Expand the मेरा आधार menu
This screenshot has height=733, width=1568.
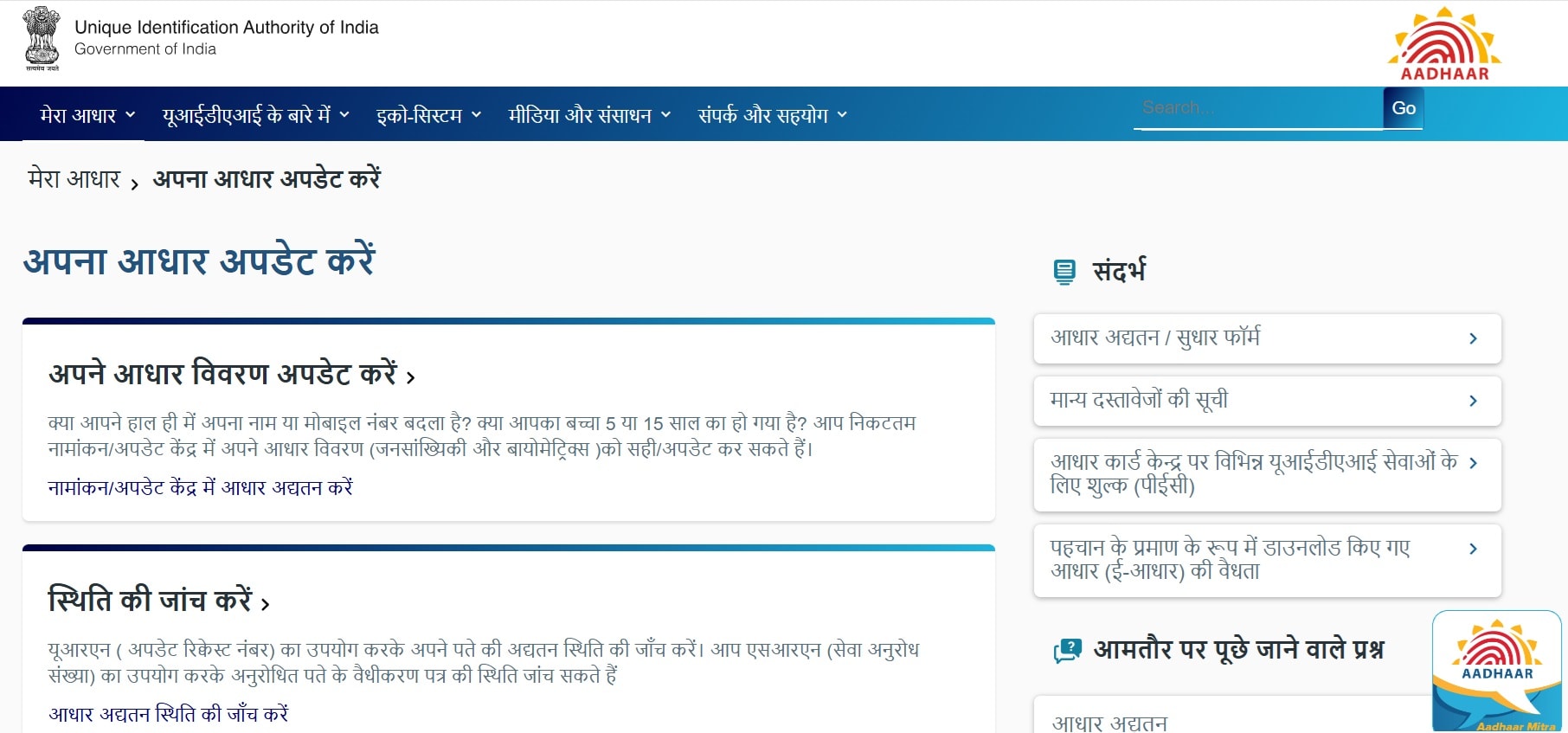point(87,115)
